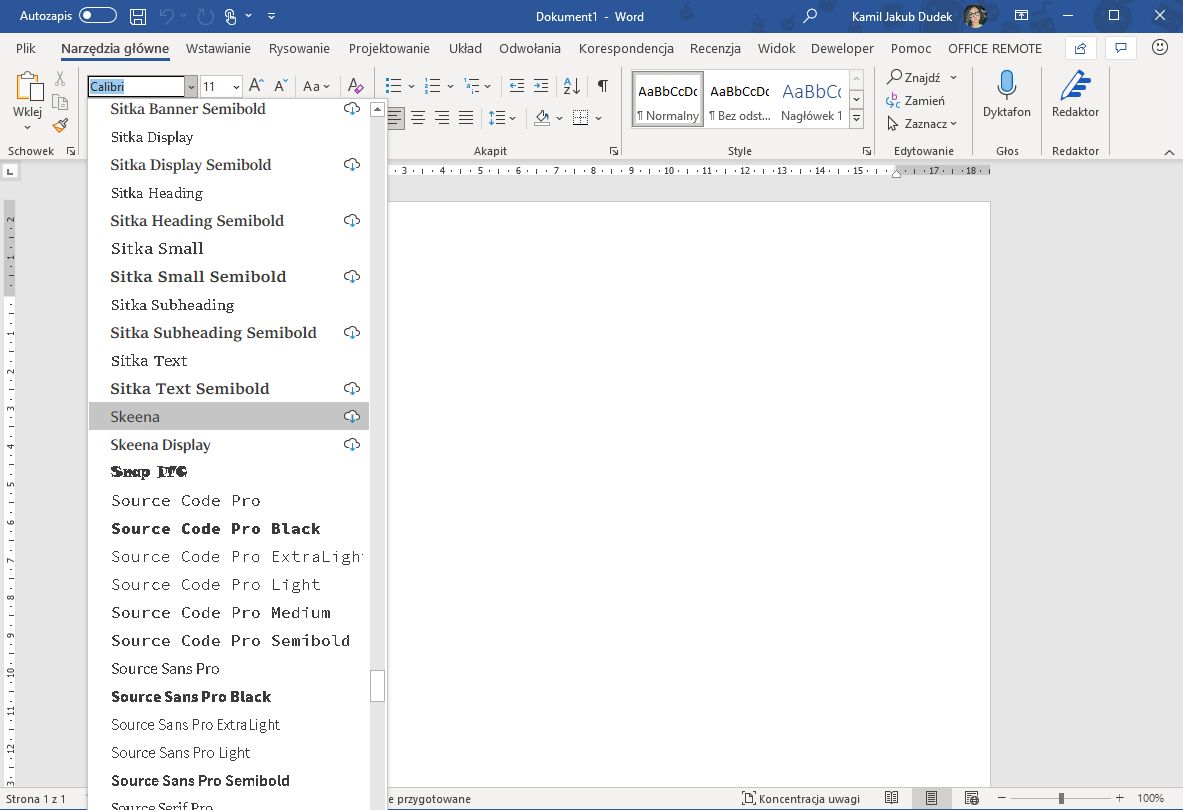Click the search magnifier in title bar

coord(810,16)
